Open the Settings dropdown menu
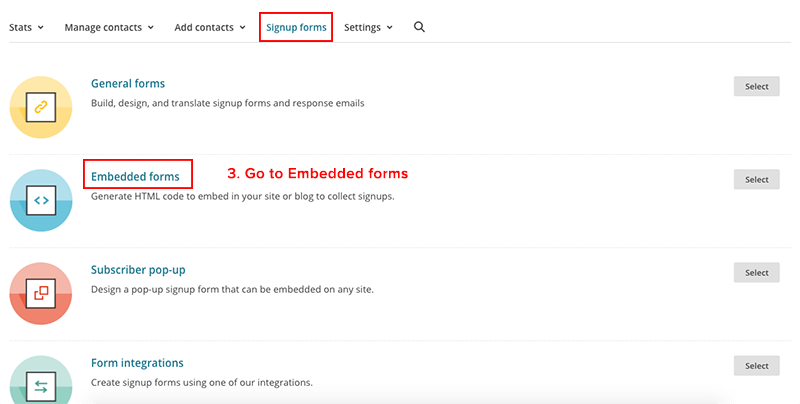Screen dimensions: 800x404 tap(368, 27)
